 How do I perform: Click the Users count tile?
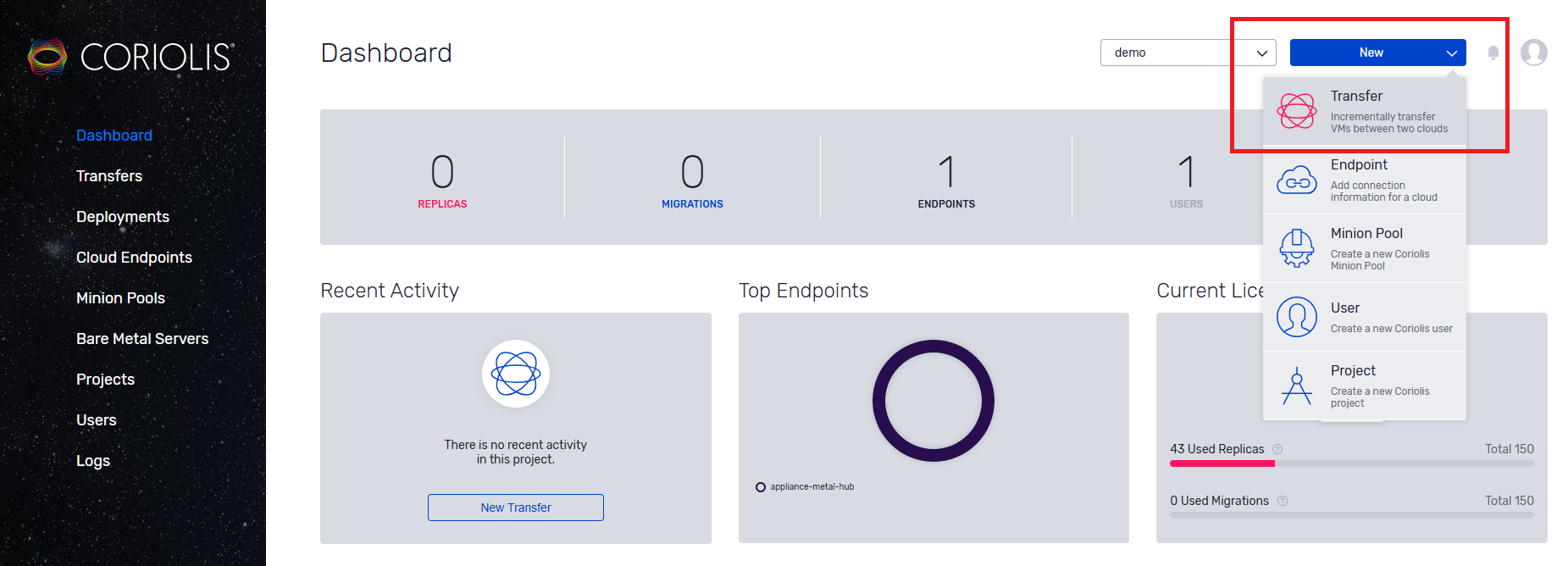click(1186, 180)
